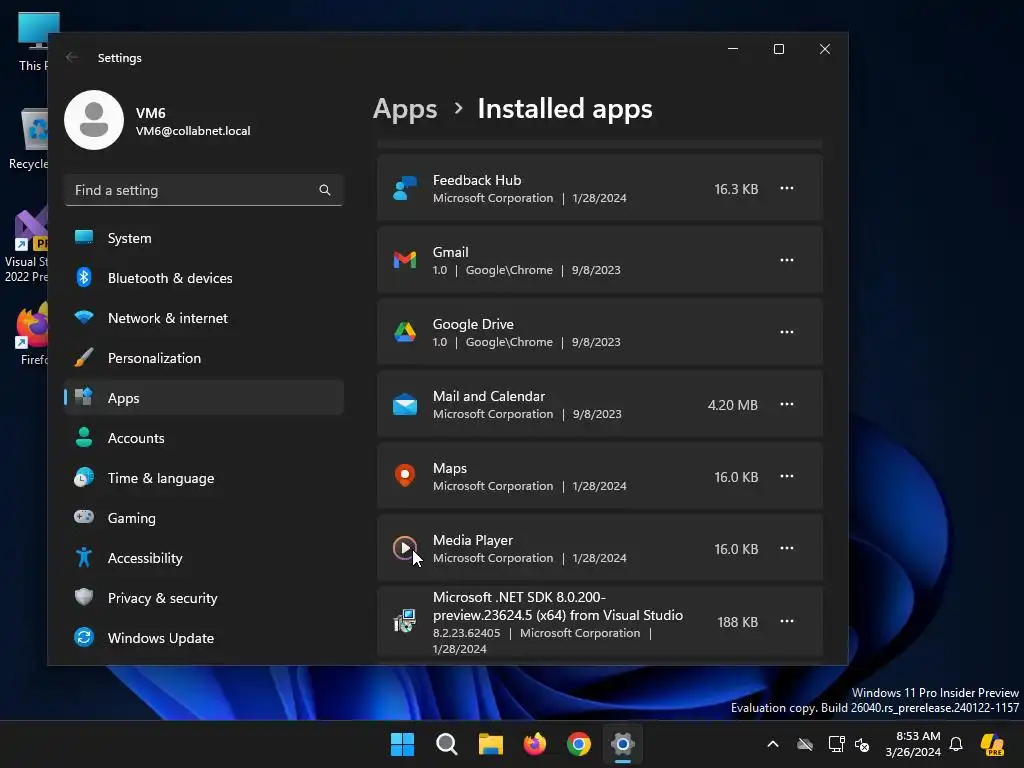The image size is (1024, 768).
Task: Select Accounts in the sidebar
Action: [204, 438]
